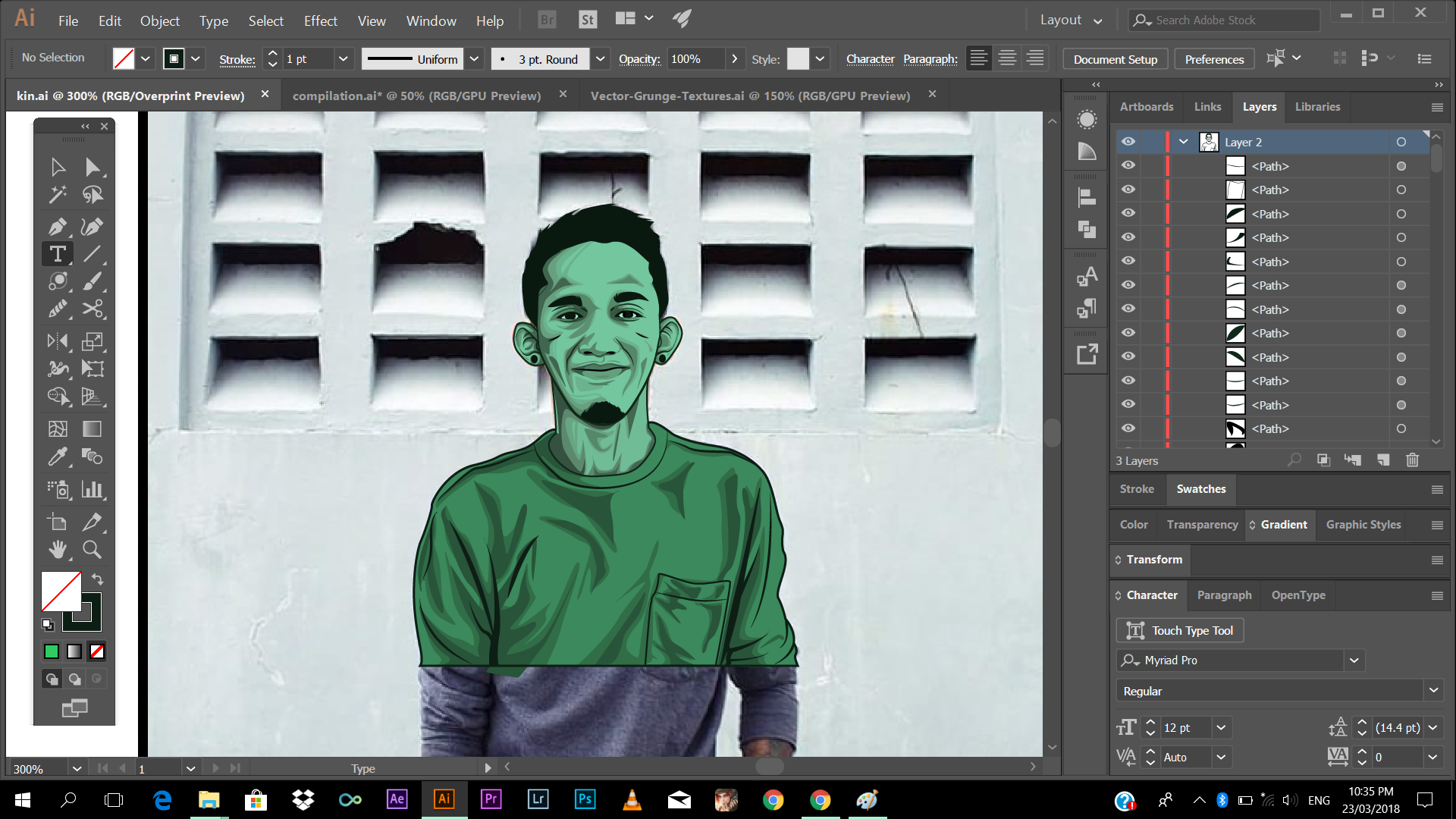Open After Effects from the taskbar
1456x819 pixels.
pyautogui.click(x=397, y=799)
